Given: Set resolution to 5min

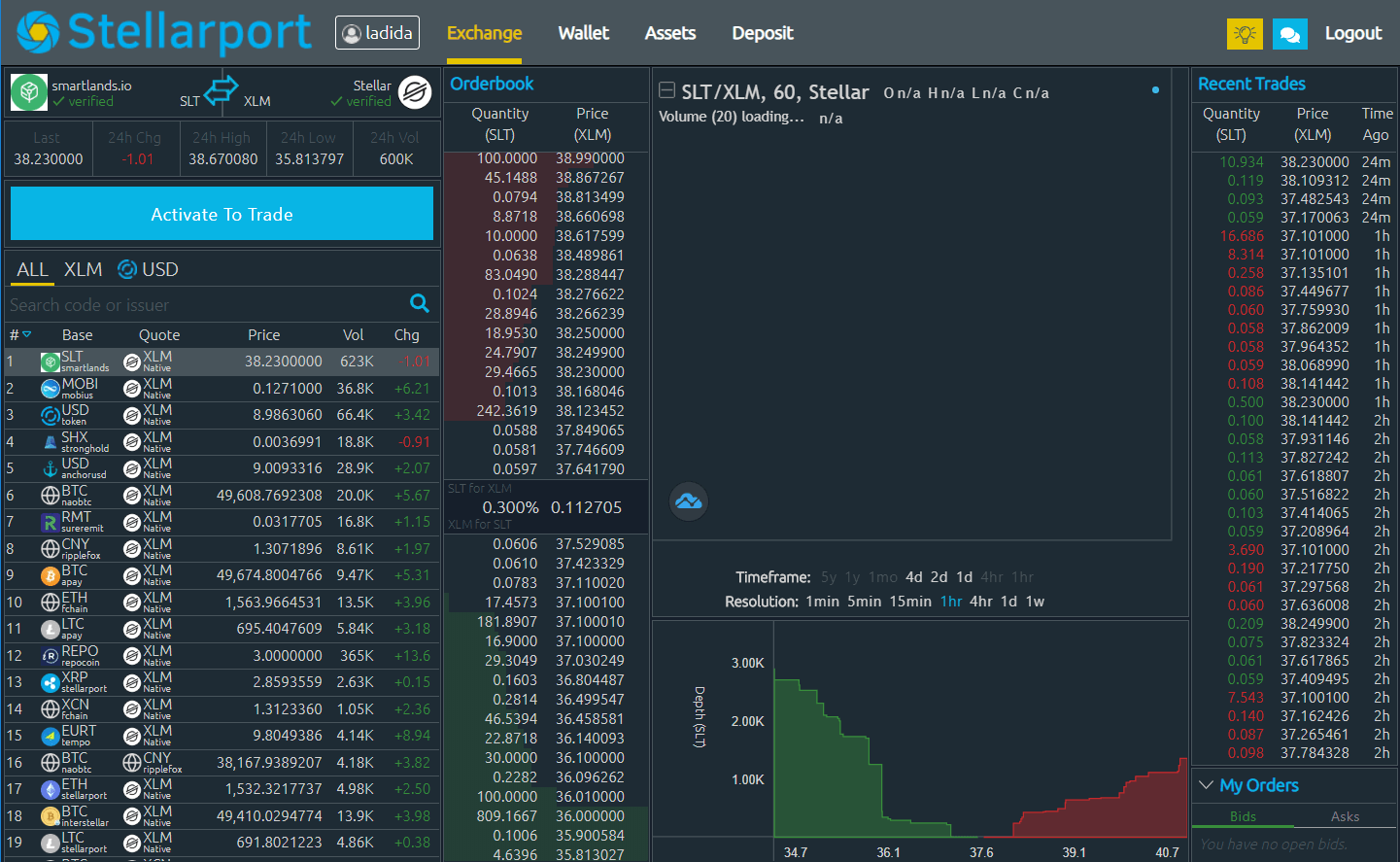Looking at the screenshot, I should coord(865,602).
